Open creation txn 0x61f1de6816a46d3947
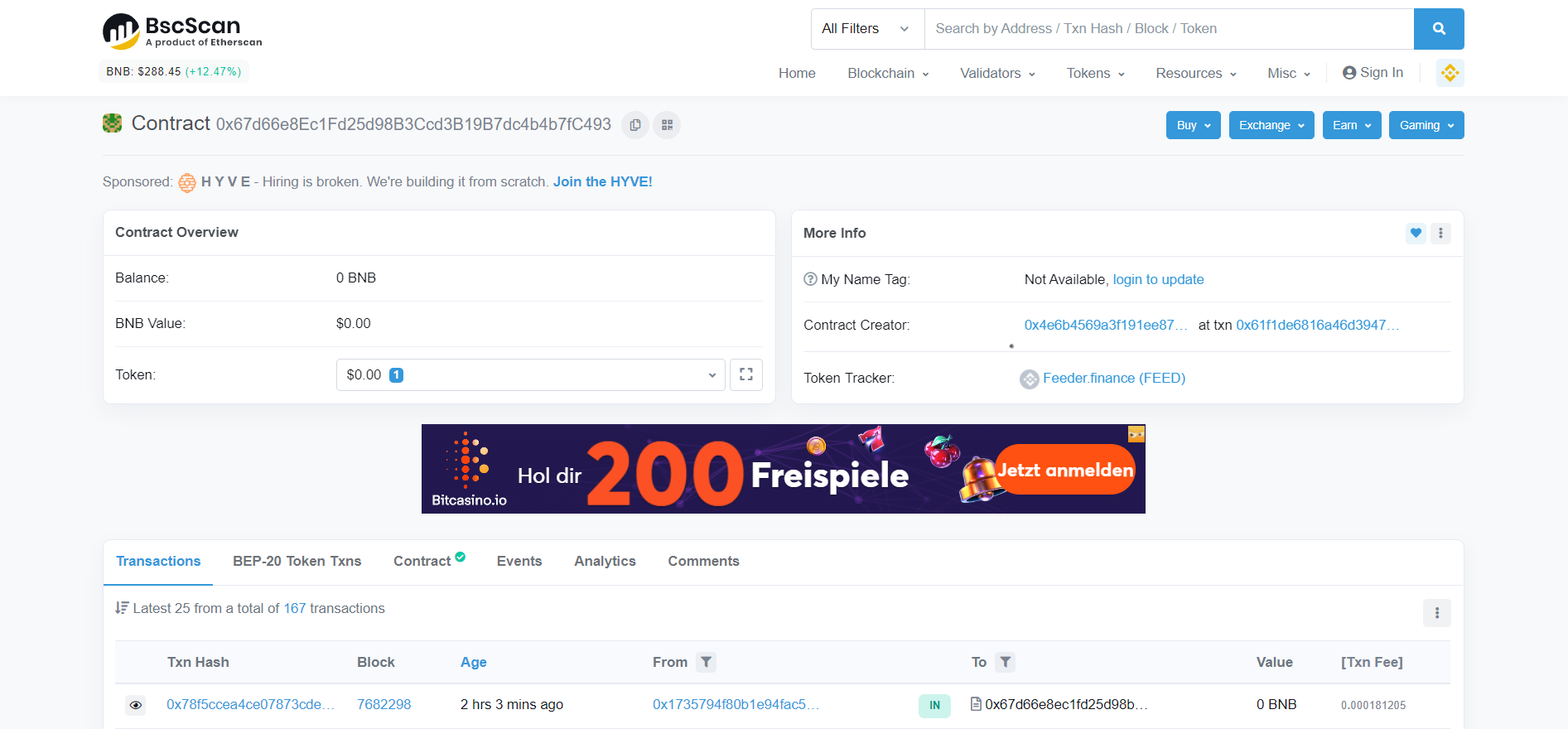The width and height of the screenshot is (1568, 729). point(1317,326)
